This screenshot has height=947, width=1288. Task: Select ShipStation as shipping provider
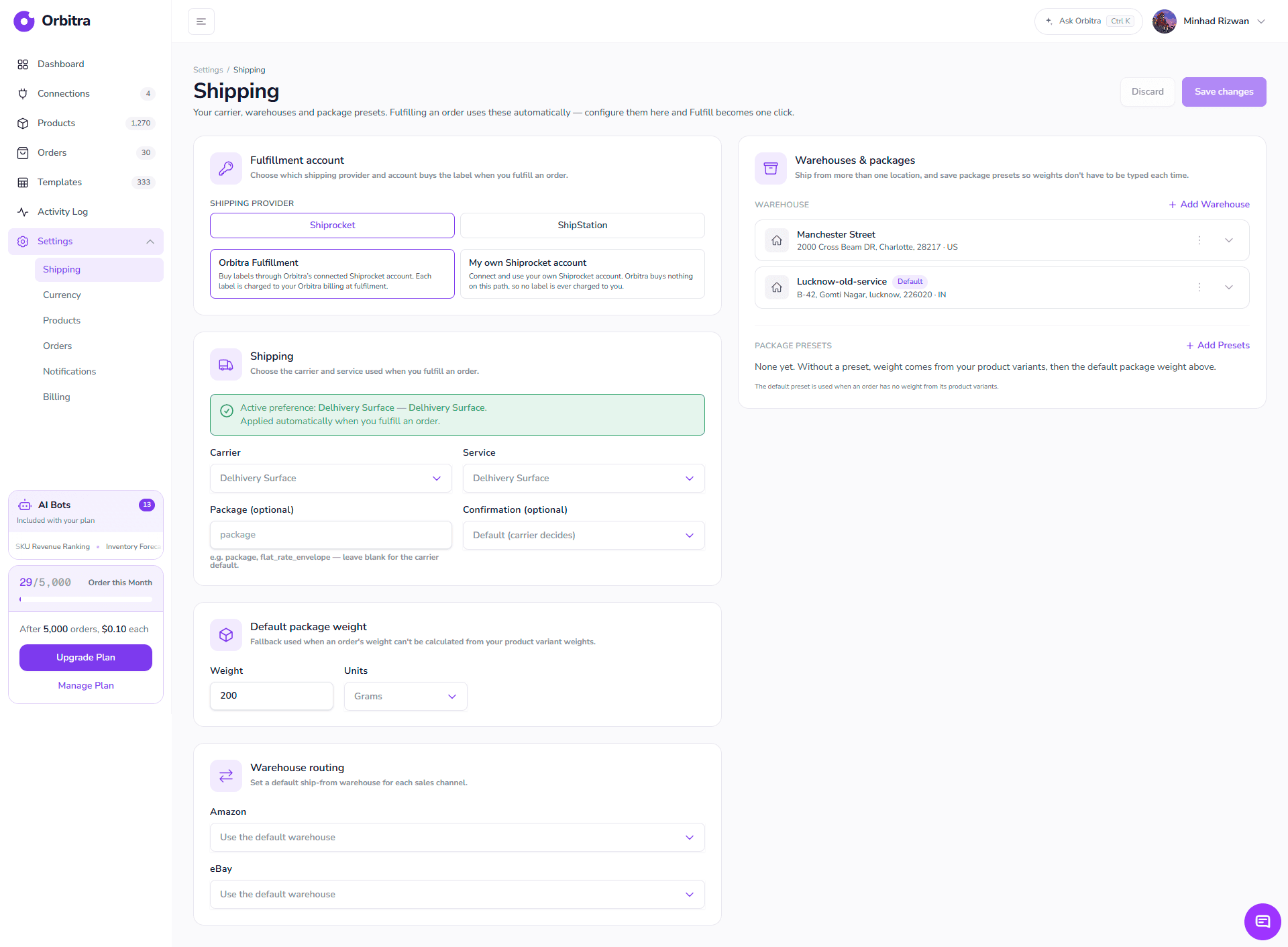point(582,226)
